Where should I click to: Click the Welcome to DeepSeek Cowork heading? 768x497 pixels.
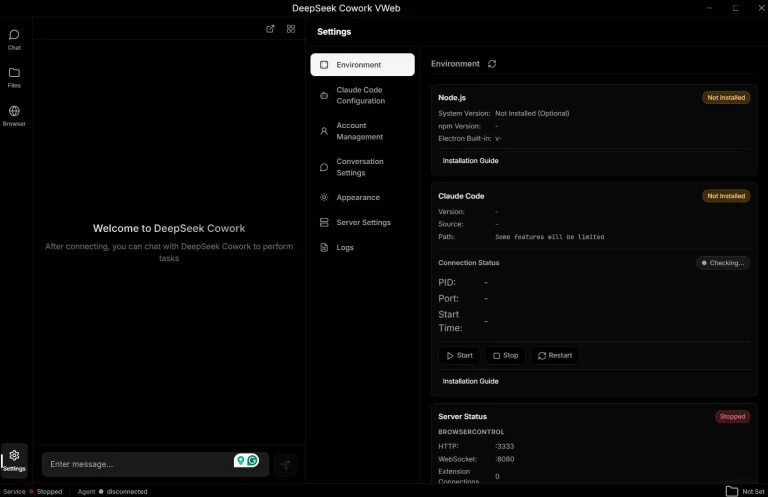coord(169,228)
